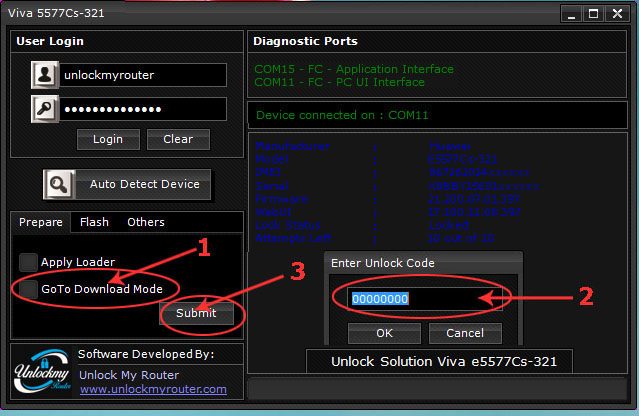Close the Viva 5577Cs-321 window
This screenshot has height=416, width=639.
click(617, 14)
